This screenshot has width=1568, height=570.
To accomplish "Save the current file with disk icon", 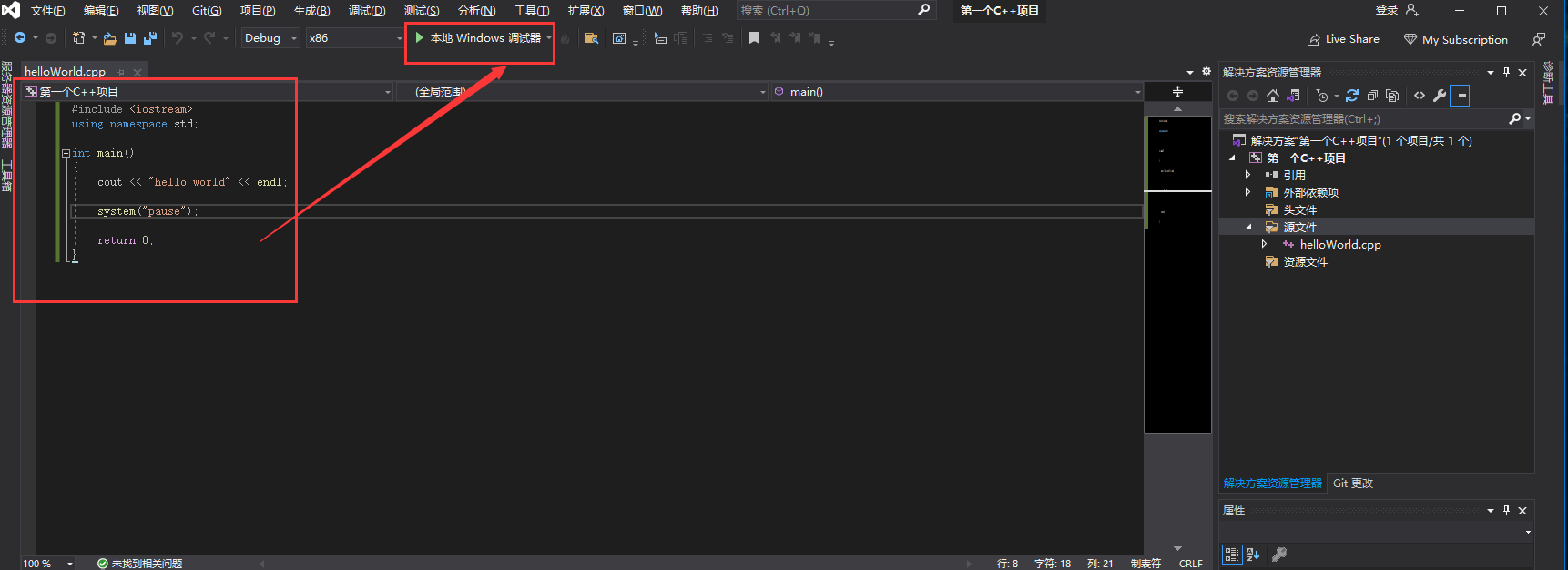I will (x=130, y=38).
